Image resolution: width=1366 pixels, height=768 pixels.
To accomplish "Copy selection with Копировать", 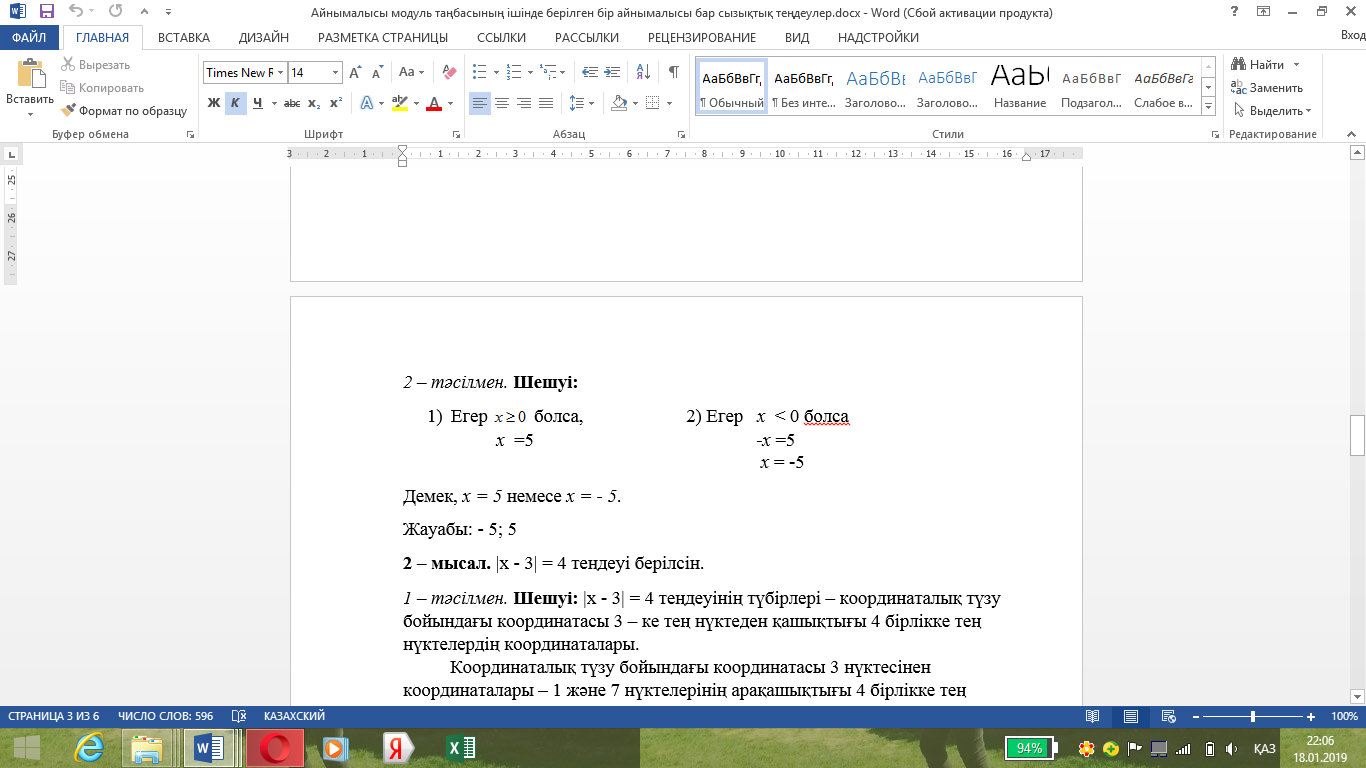I will 102,88.
